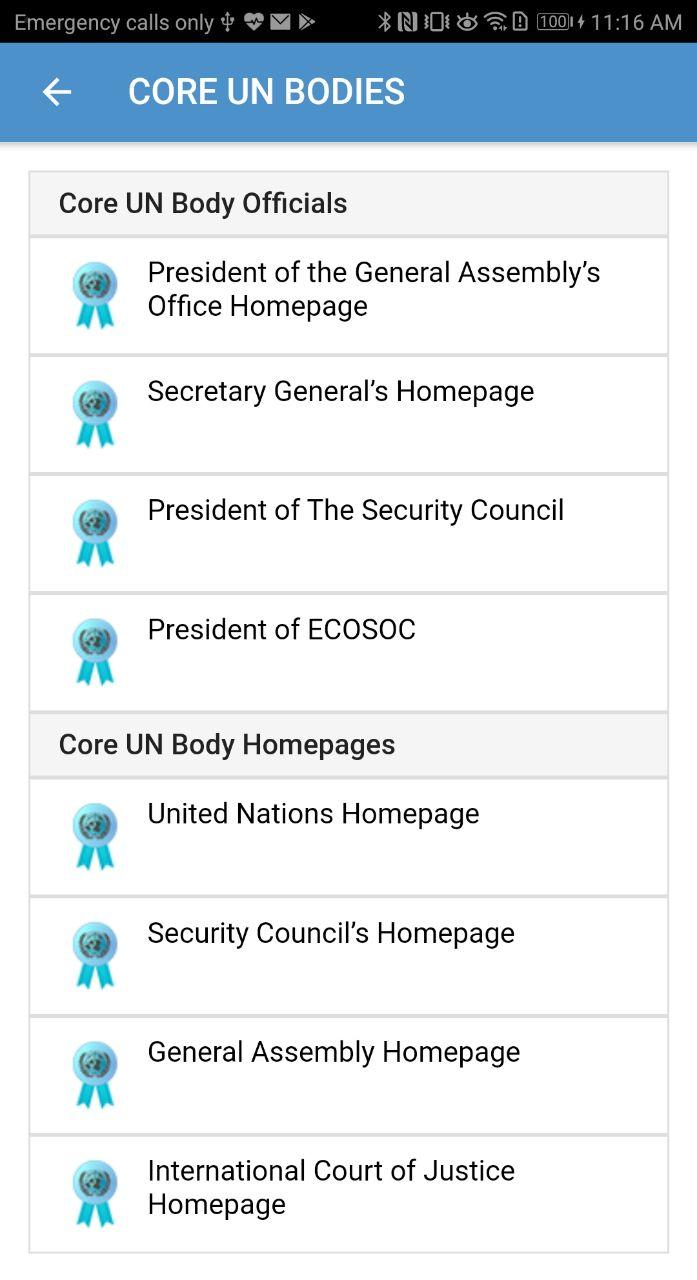697x1280 pixels.
Task: Tap ribbon icon next to United Nations Homepage
Action: click(x=95, y=836)
